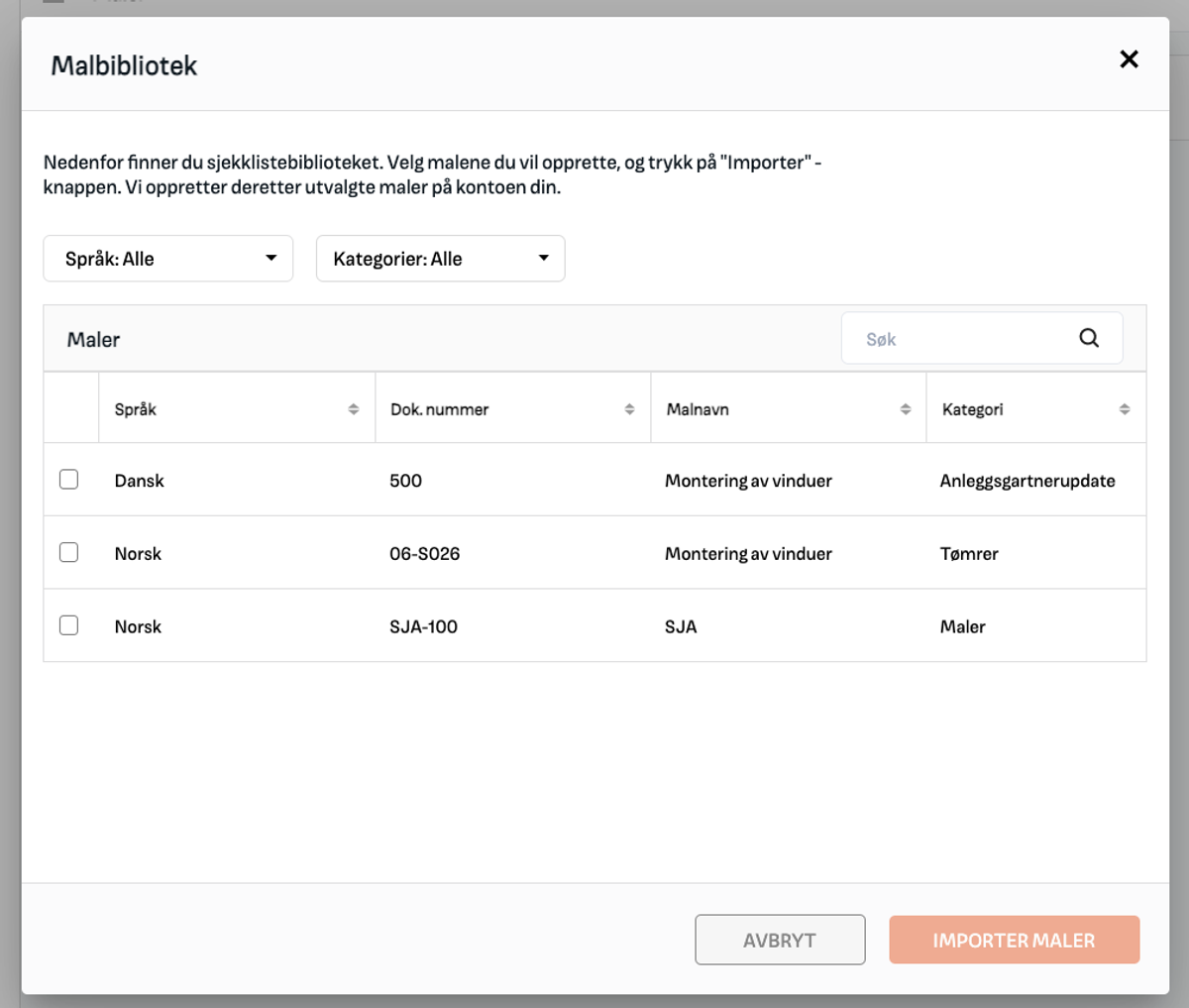Select the checkbox for template 06-S026
The width and height of the screenshot is (1189, 1008).
pyautogui.click(x=68, y=552)
